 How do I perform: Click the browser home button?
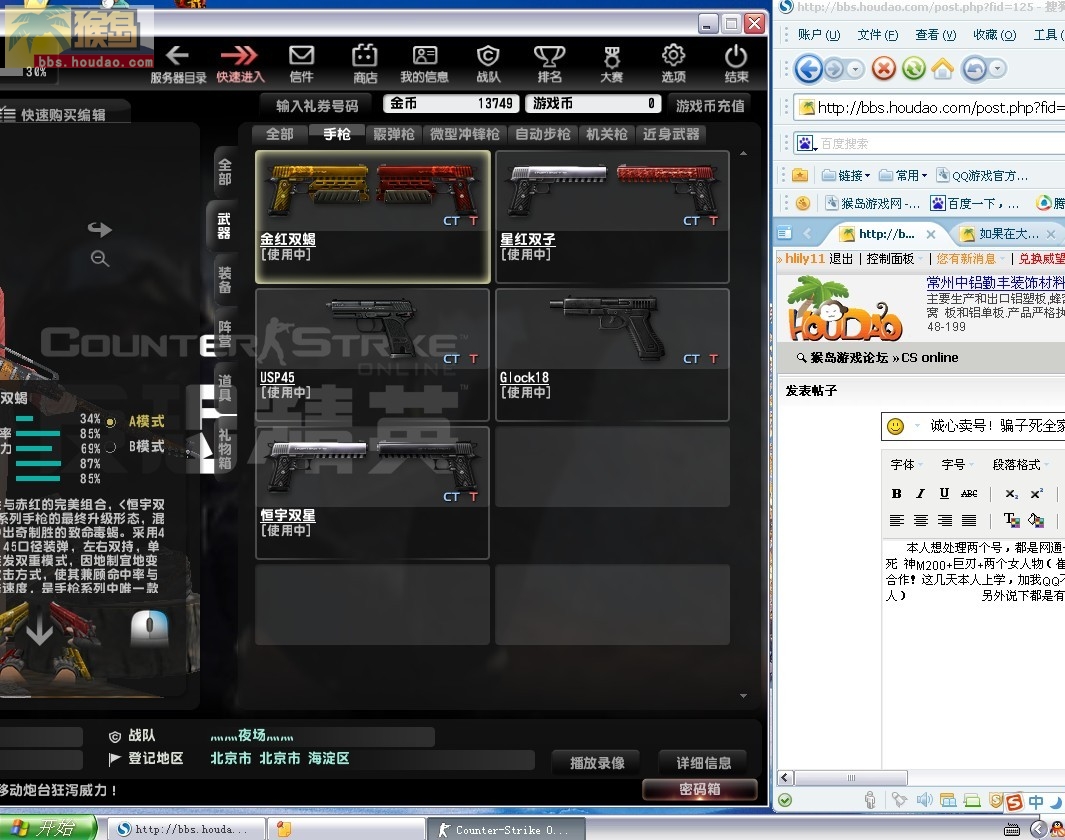pos(942,69)
